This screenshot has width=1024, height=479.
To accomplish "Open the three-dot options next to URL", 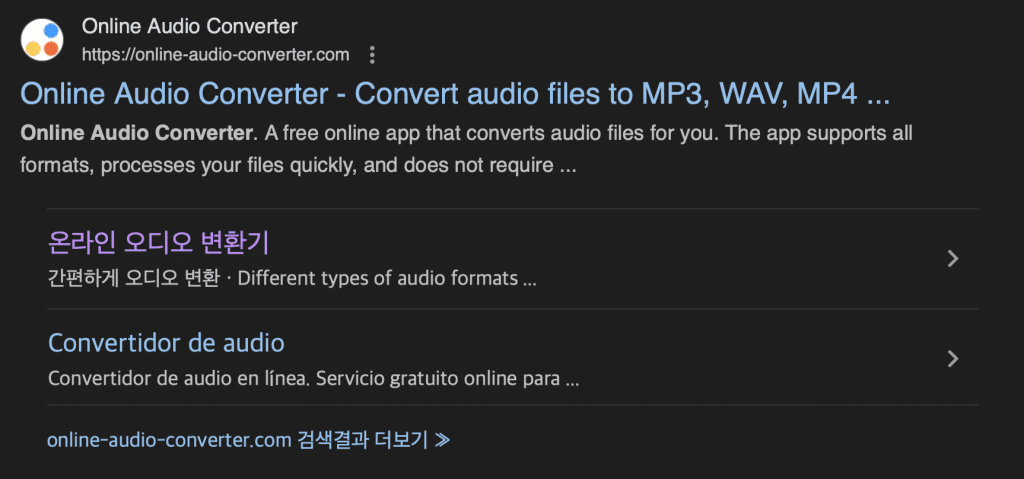I will click(372, 55).
